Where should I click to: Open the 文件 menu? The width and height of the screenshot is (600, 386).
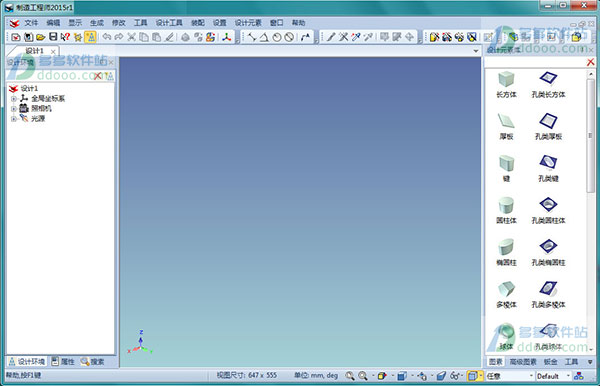point(31,23)
